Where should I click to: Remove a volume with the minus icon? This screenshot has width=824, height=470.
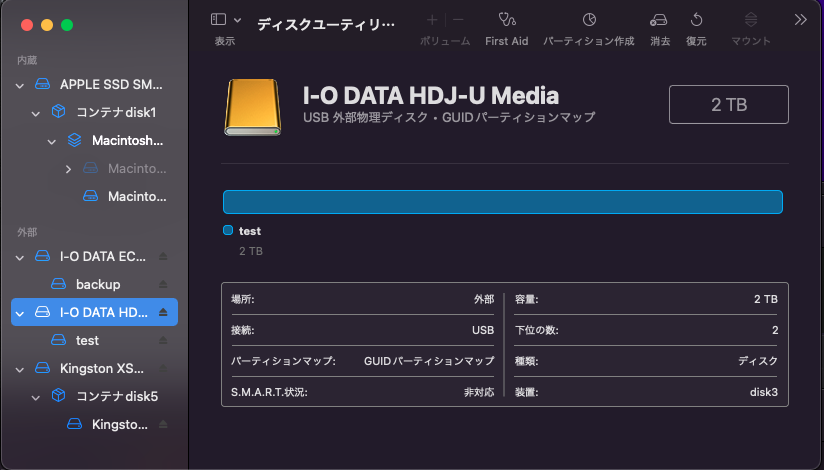pos(458,20)
